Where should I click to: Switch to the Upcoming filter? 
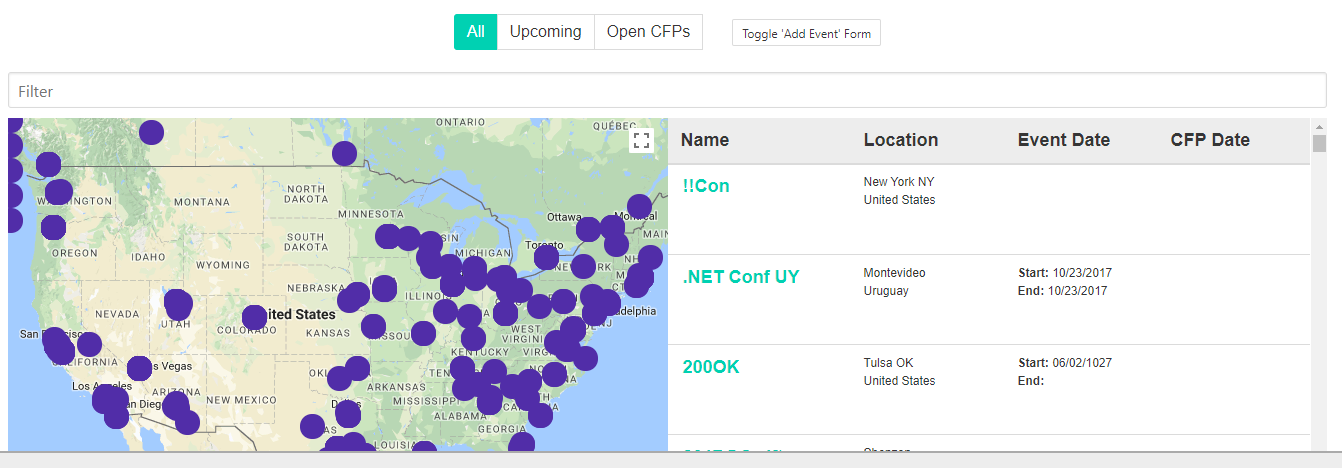(x=545, y=32)
